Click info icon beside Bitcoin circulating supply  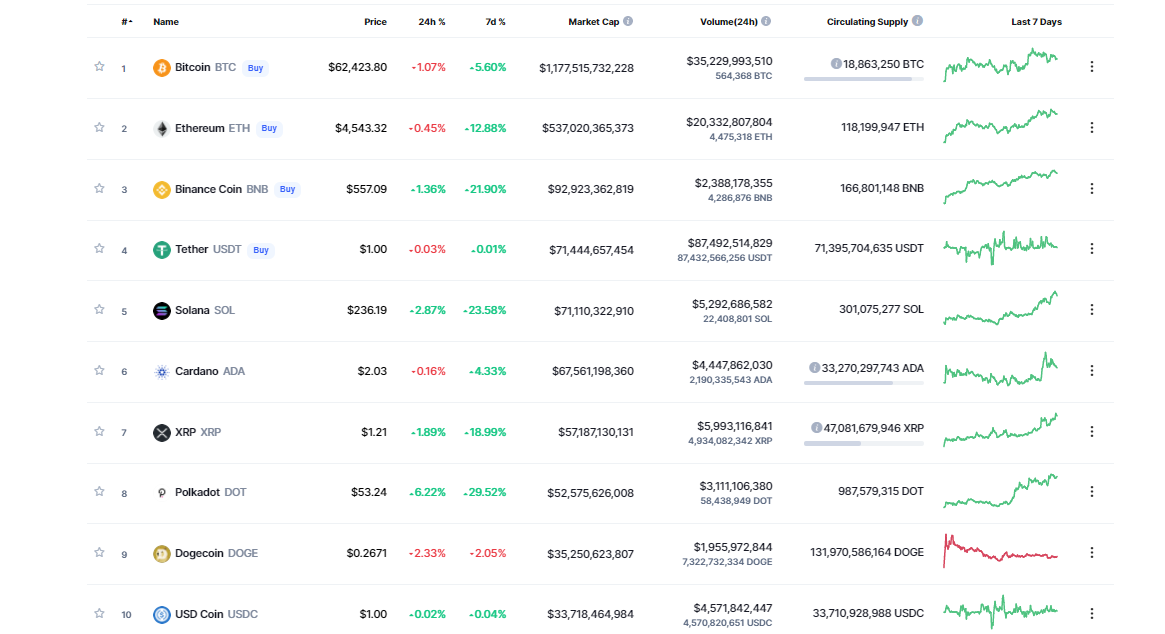tap(836, 64)
